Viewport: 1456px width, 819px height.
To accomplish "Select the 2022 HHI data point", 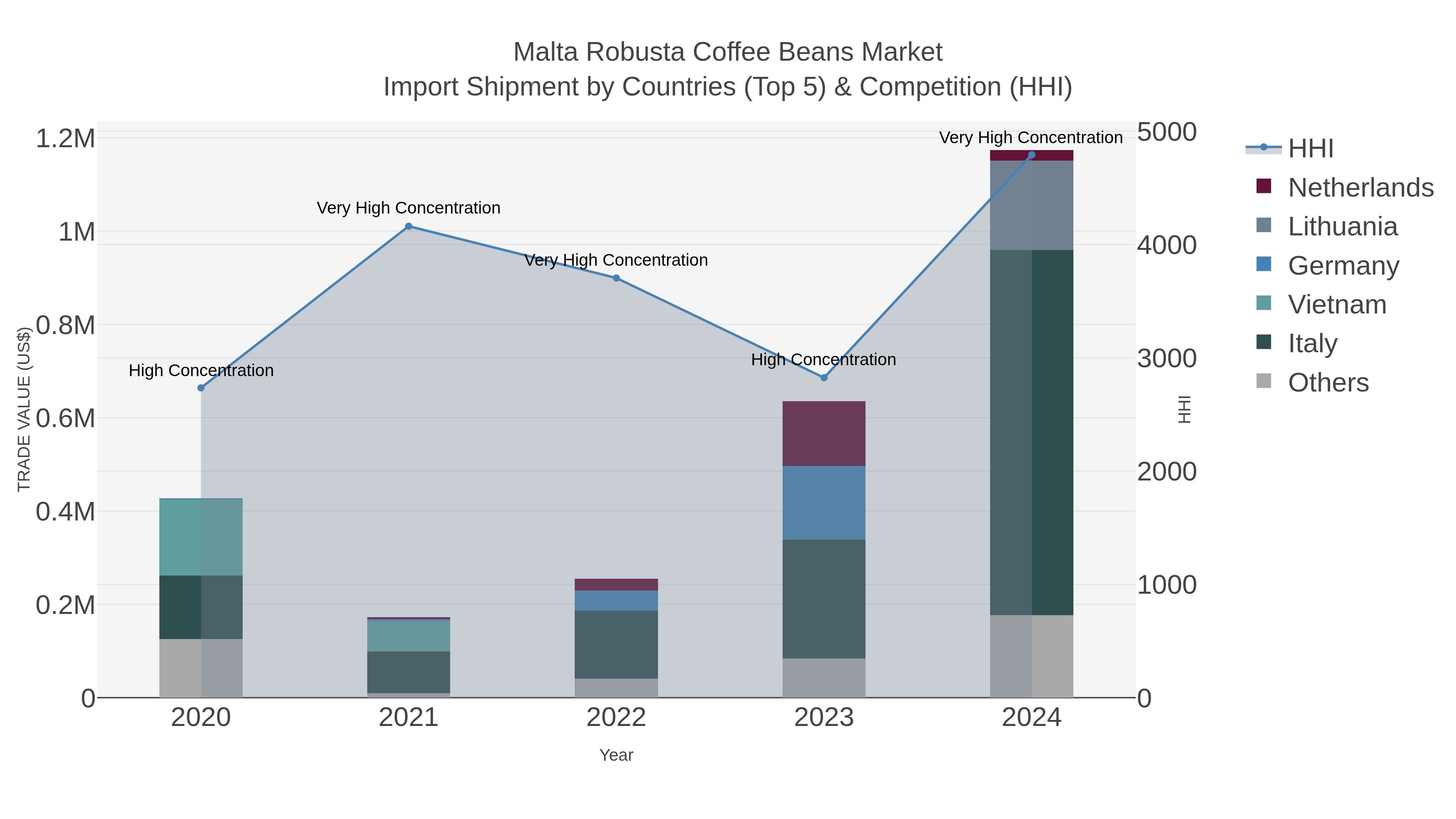I will tap(616, 278).
